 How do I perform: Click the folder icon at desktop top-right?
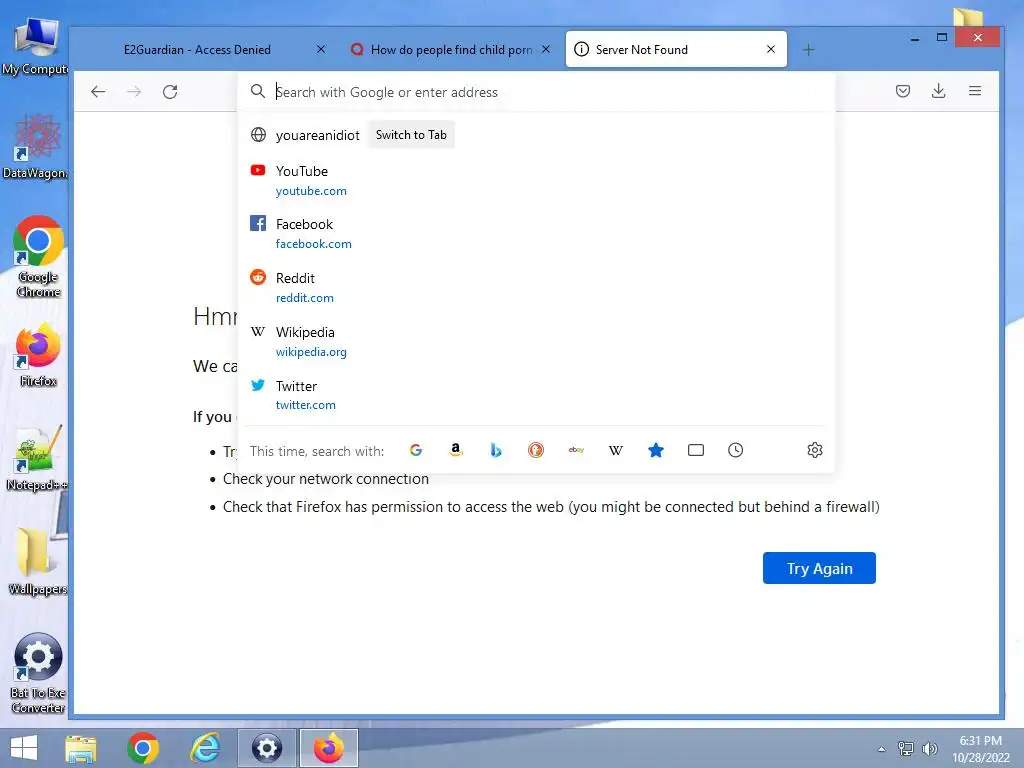(967, 17)
